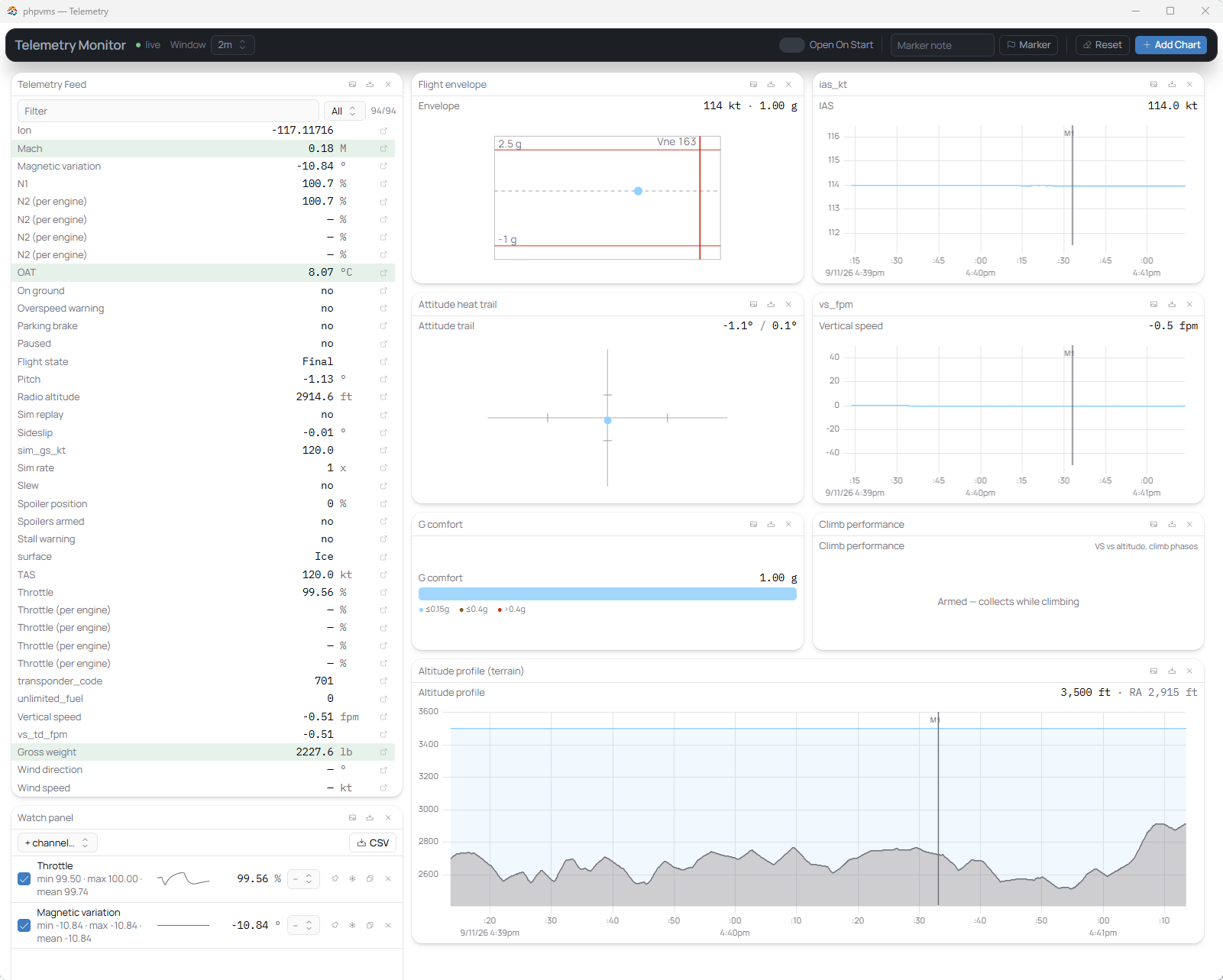Click the M1 marker on the ias_kt chart

click(1069, 134)
